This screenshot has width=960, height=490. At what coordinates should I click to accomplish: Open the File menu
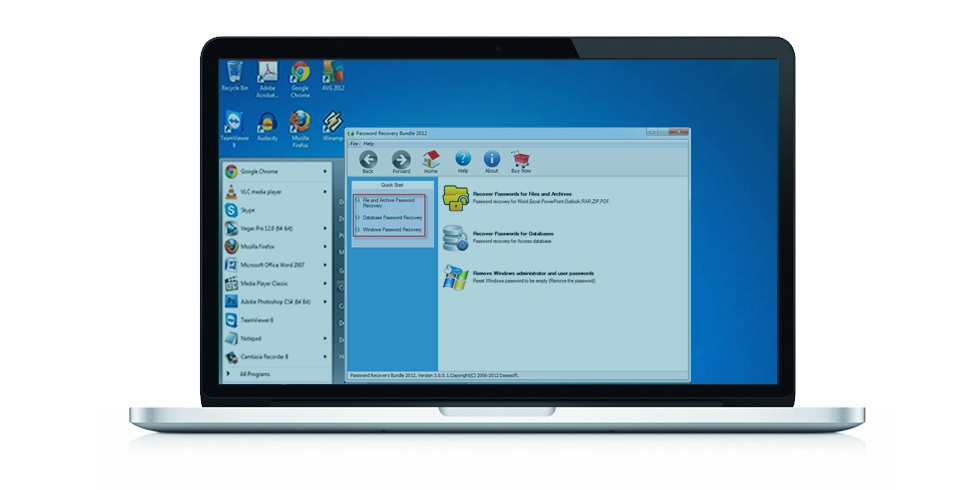coord(353,144)
